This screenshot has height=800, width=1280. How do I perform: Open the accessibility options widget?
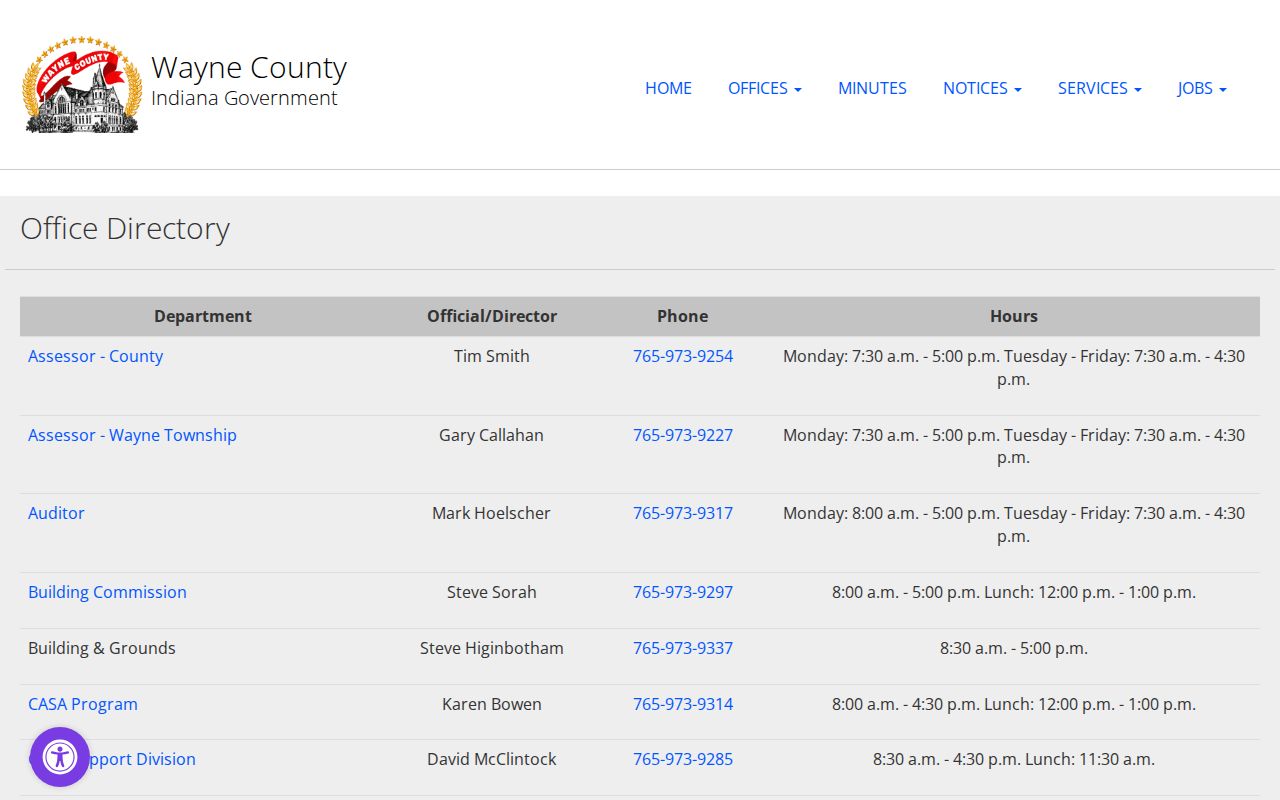point(60,757)
